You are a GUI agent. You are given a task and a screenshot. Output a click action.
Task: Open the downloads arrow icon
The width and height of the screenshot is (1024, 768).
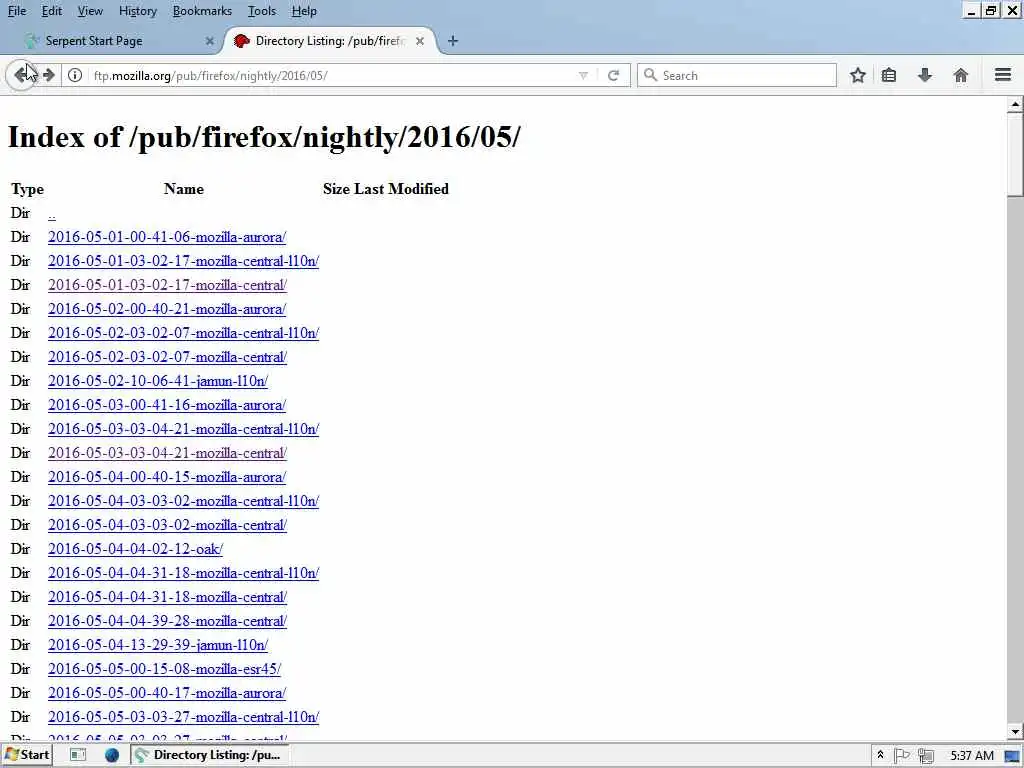click(925, 75)
